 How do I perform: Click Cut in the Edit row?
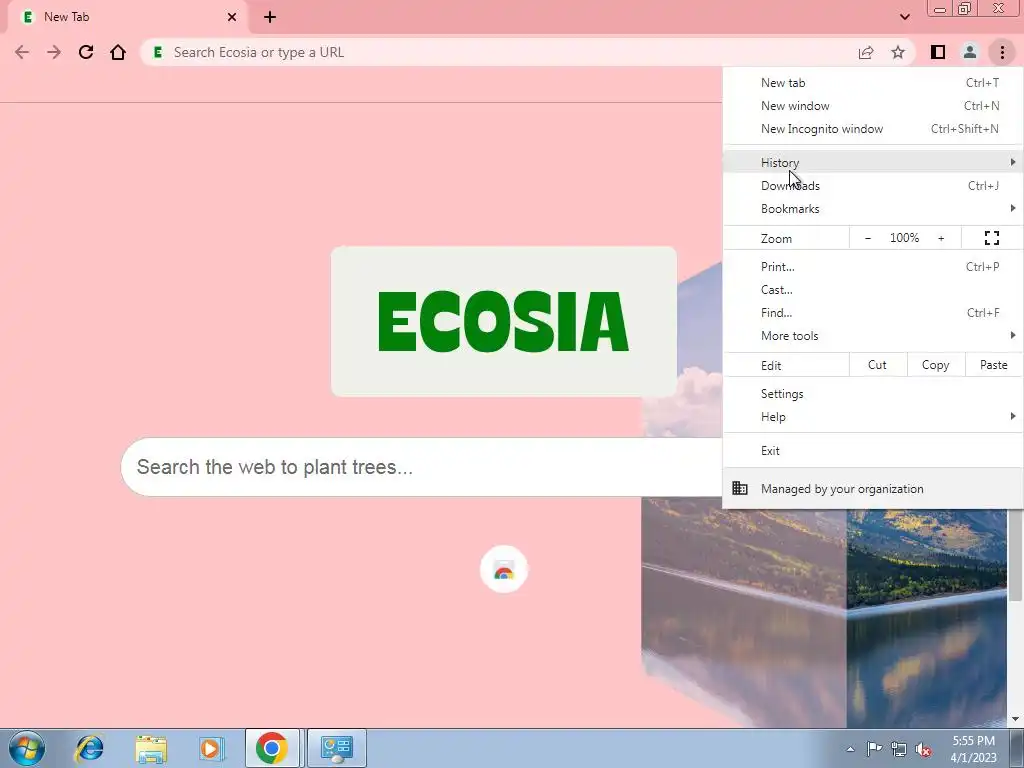(877, 365)
